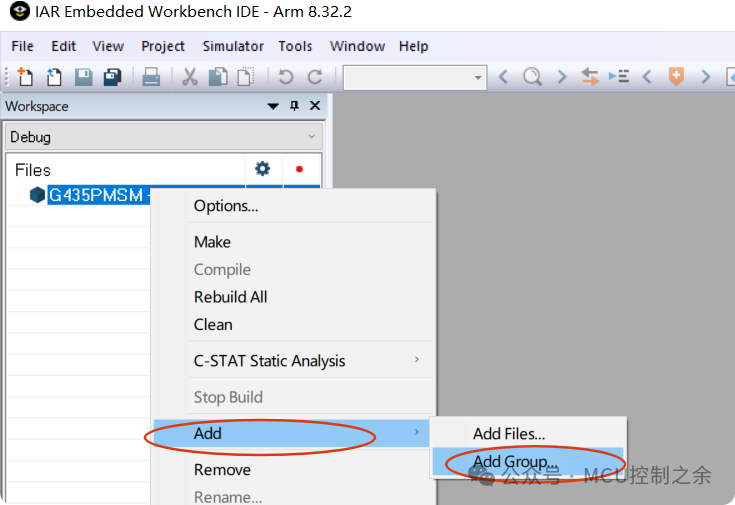Open the Help menu
This screenshot has width=735, height=505.
pos(413,46)
